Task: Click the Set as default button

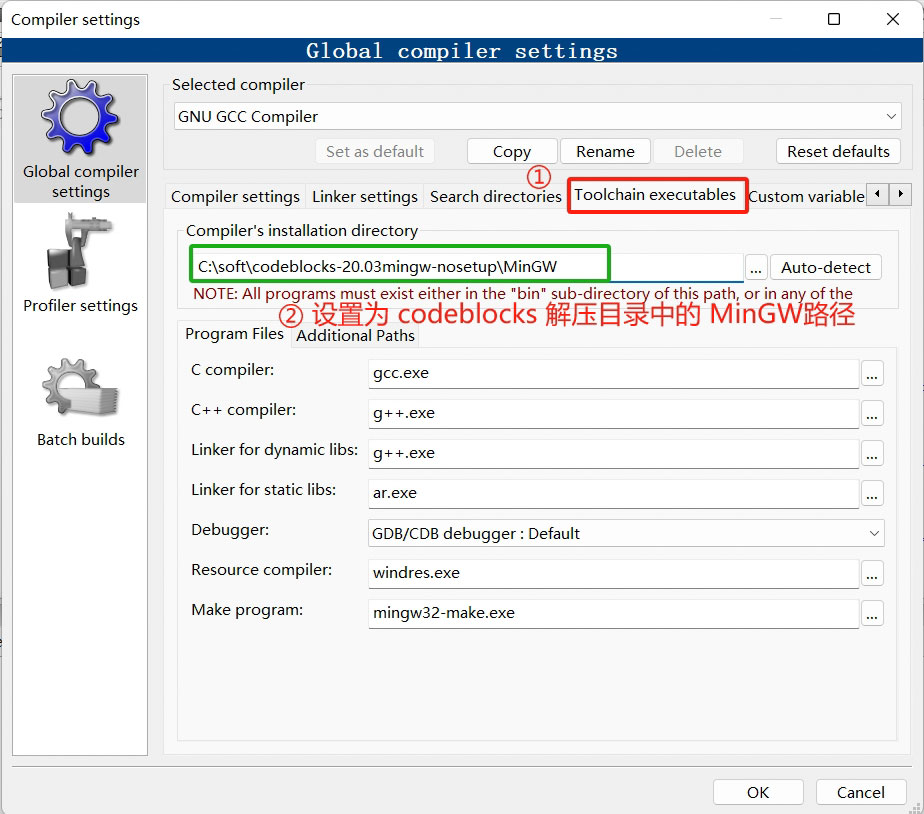Action: click(x=375, y=151)
